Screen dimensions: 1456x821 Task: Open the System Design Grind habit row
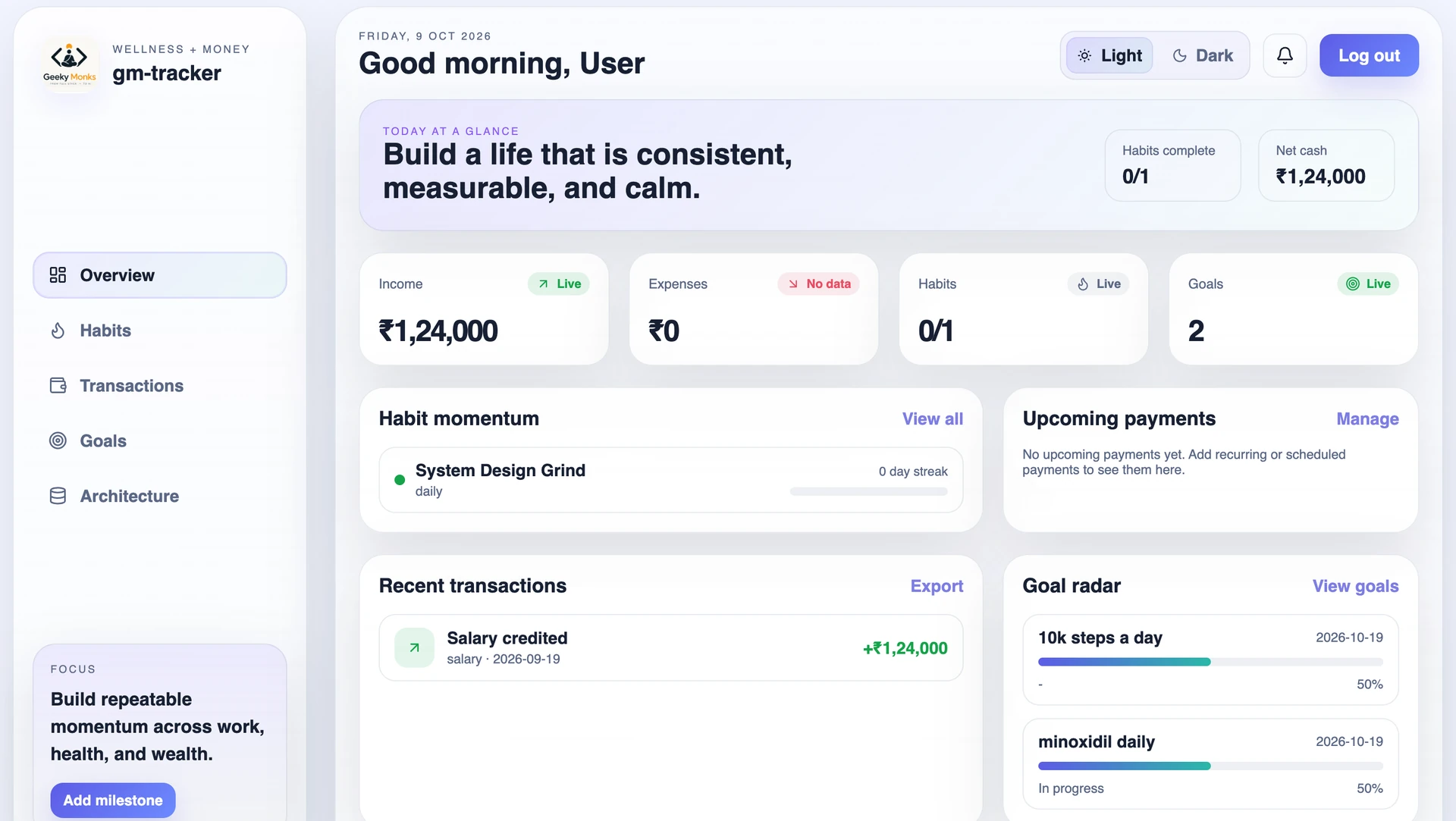(x=670, y=480)
